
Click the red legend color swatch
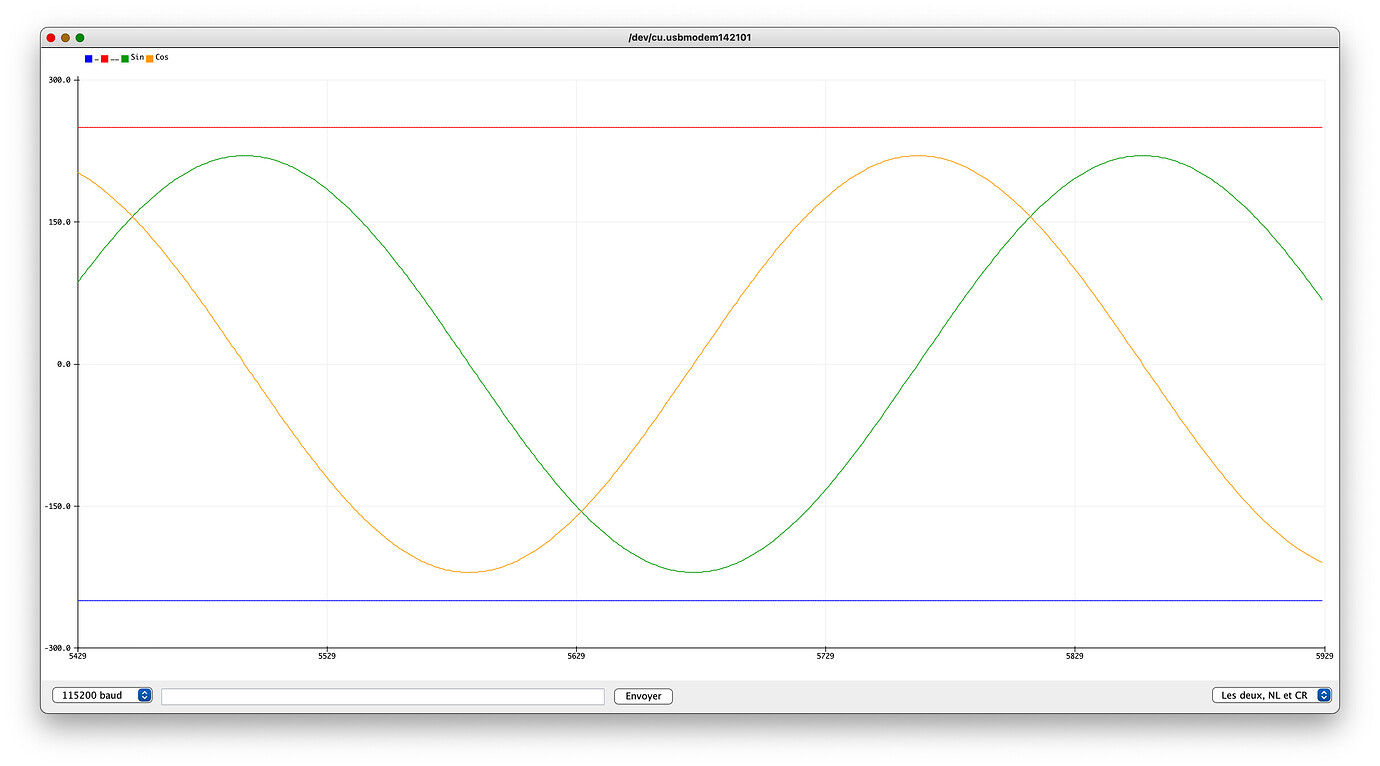point(104,58)
